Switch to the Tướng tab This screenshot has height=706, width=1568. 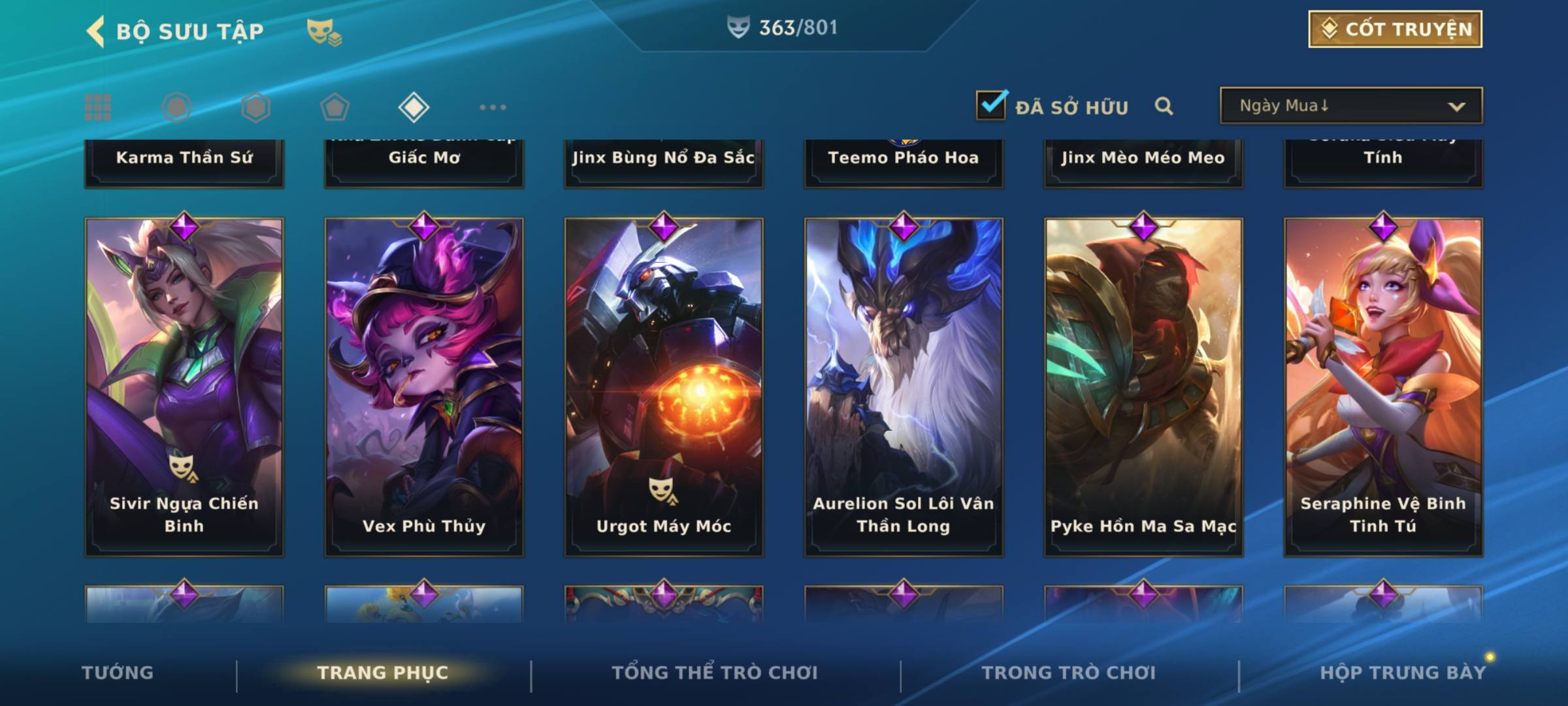(x=118, y=673)
